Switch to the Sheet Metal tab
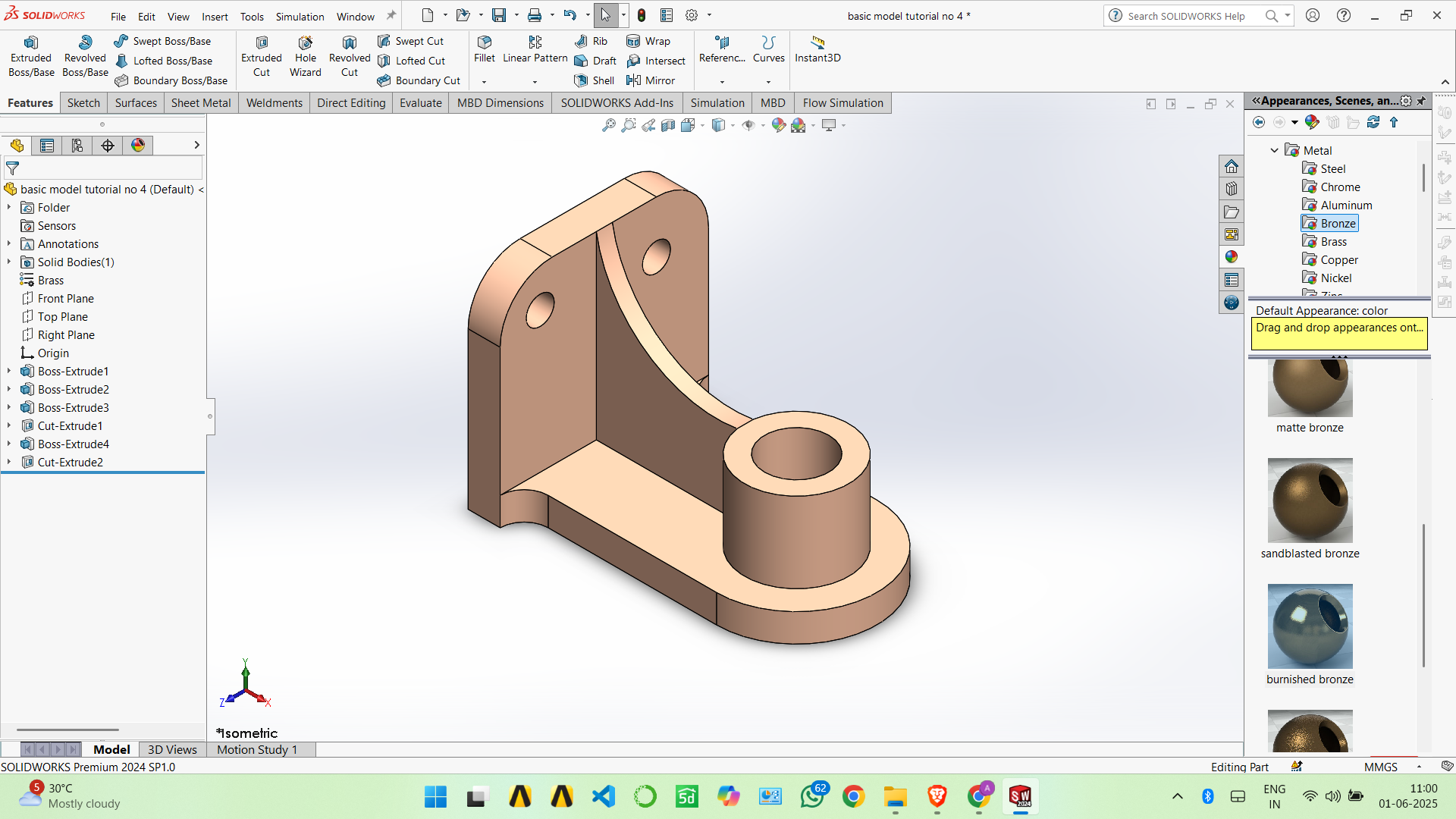Image resolution: width=1456 pixels, height=819 pixels. 201,103
